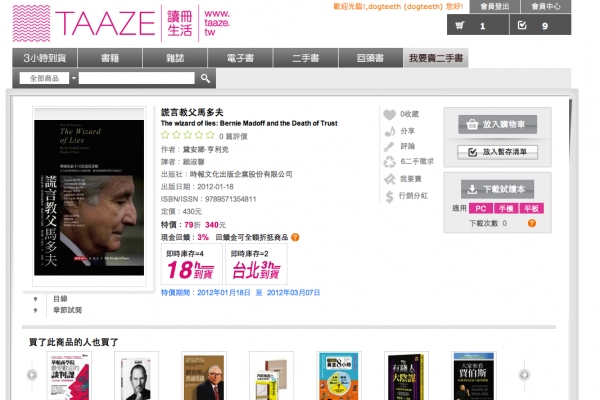
Task: Click the ISBN text 9789571354811
Action: 231,199
